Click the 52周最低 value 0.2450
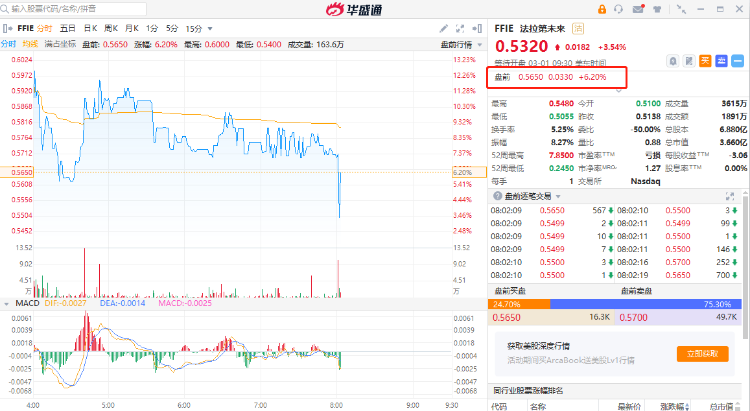The height and width of the screenshot is (411, 750). [561, 168]
